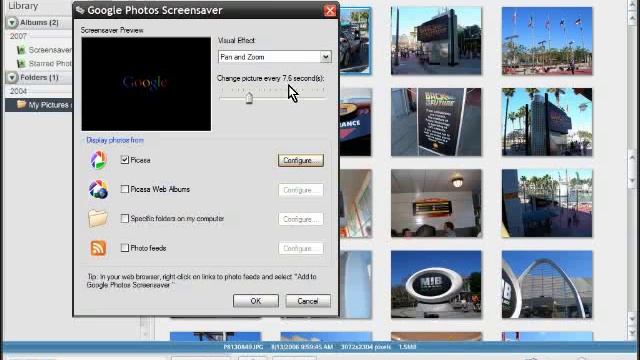The height and width of the screenshot is (360, 640).
Task: Select the white arch building thumbnail
Action: (547, 284)
